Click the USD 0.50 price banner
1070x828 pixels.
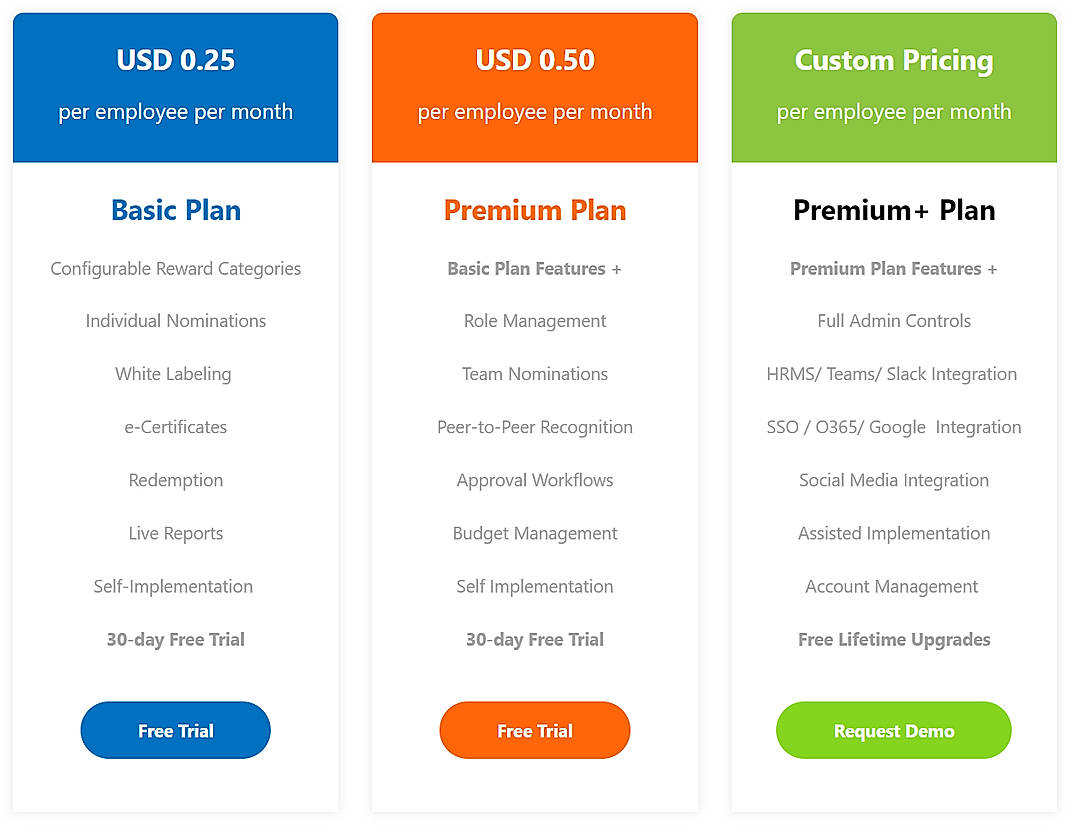click(x=535, y=60)
